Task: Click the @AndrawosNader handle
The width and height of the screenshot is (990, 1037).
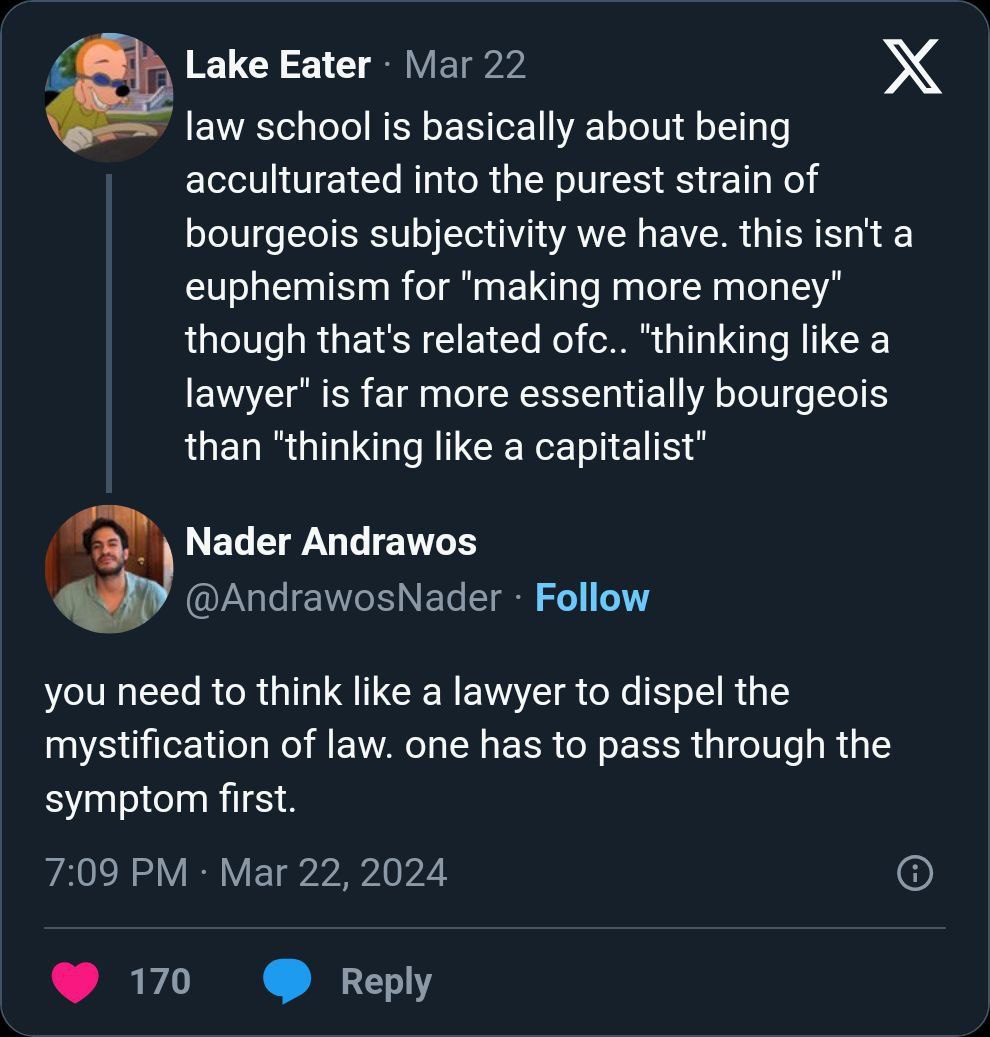Action: pyautogui.click(x=343, y=598)
